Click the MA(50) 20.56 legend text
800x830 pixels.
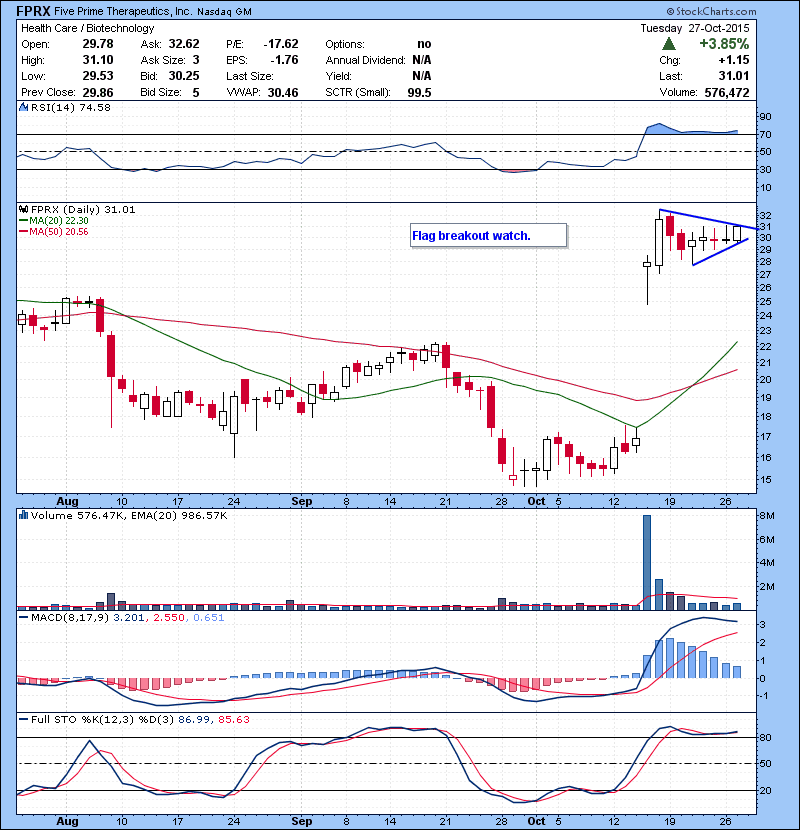point(59,232)
